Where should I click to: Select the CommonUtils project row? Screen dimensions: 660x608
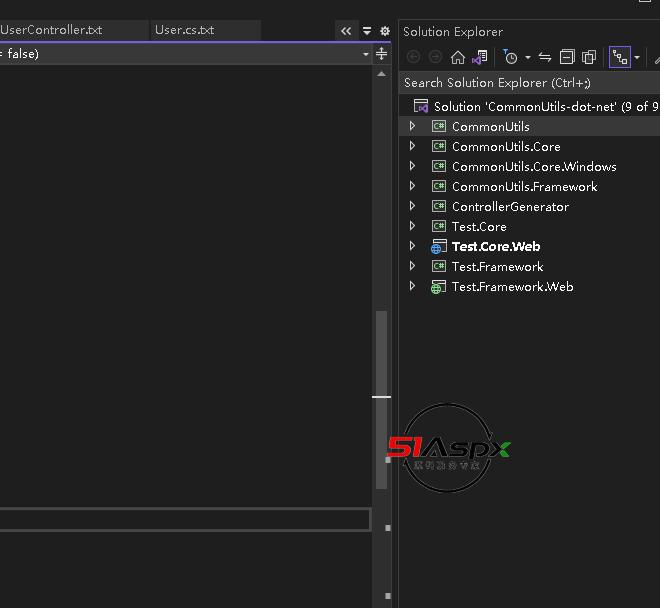pos(530,126)
